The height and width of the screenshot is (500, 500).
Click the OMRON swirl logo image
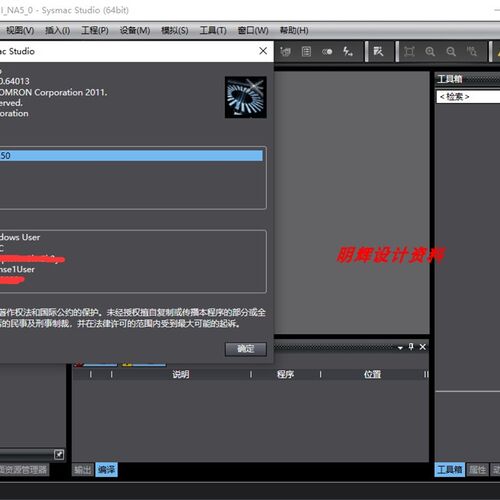click(x=246, y=97)
